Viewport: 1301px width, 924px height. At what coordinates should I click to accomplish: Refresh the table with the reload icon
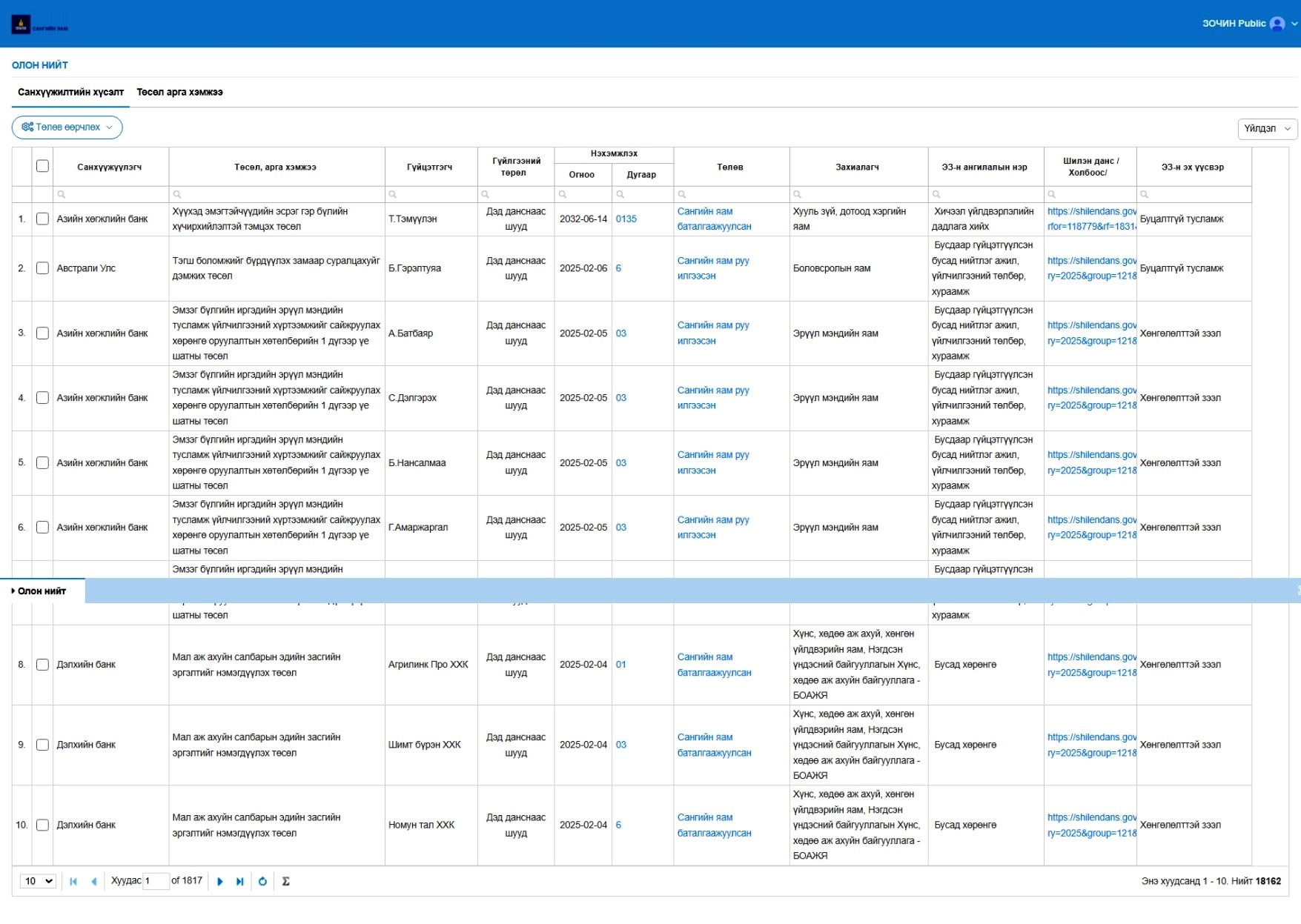262,882
